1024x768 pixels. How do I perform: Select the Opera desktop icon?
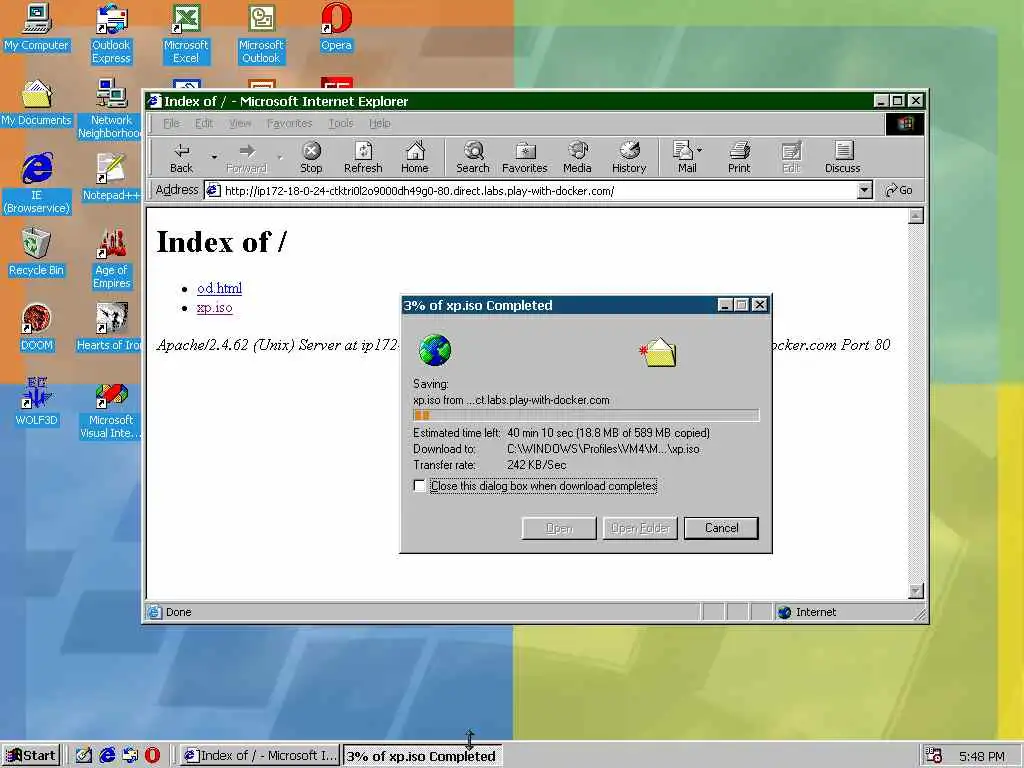336,27
